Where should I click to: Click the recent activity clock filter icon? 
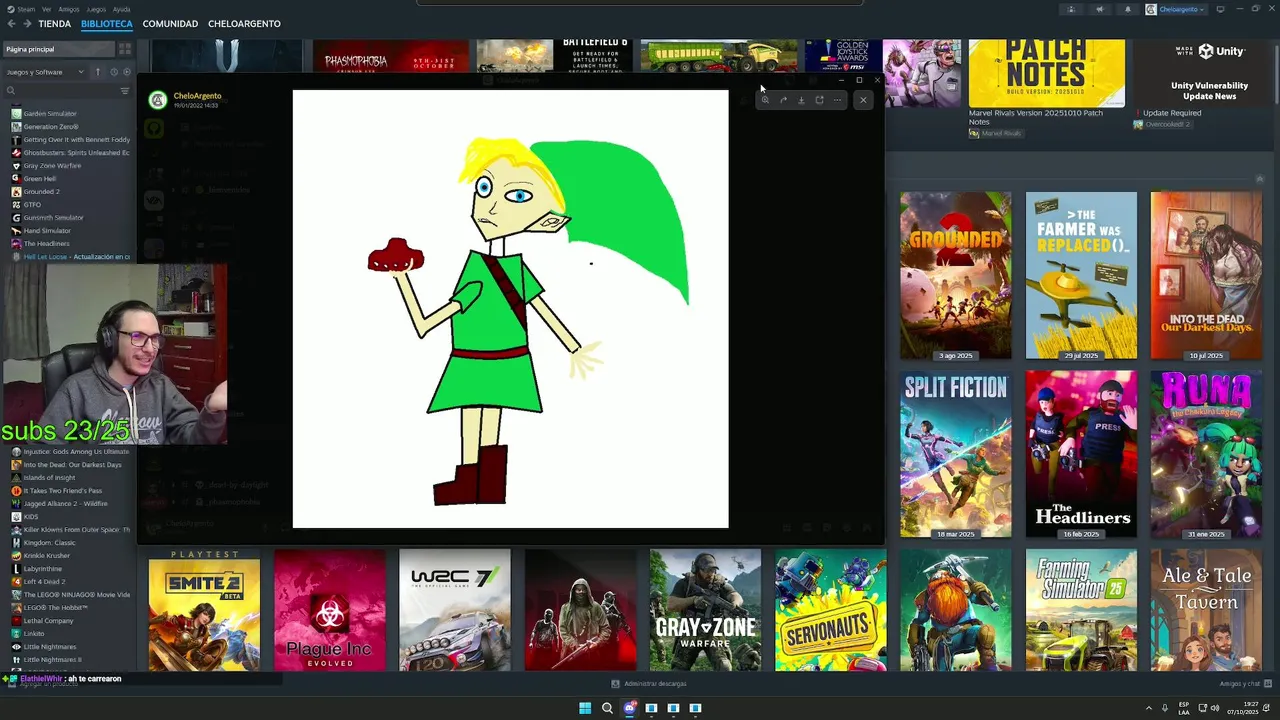click(113, 72)
